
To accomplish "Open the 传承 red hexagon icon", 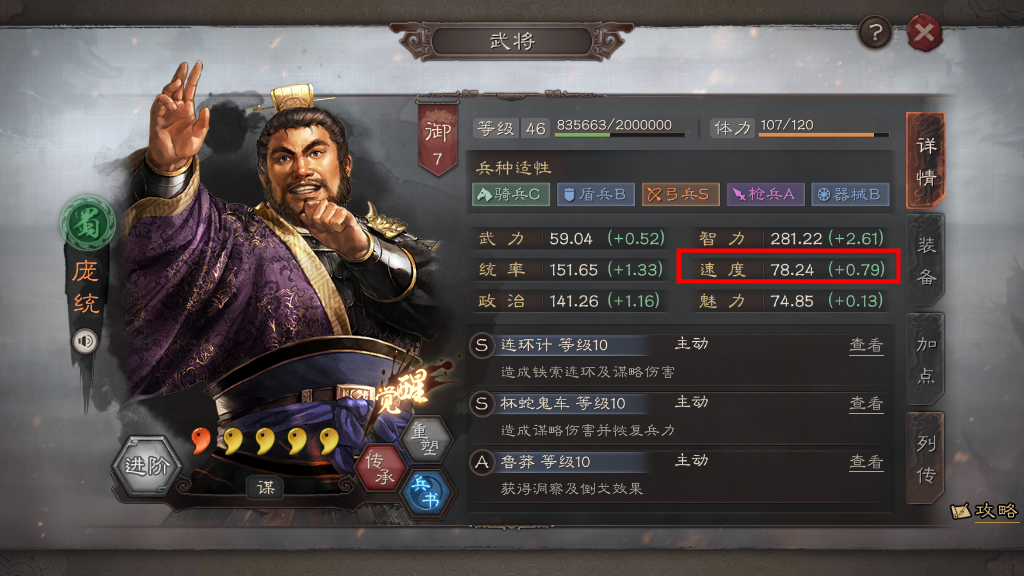I will [x=380, y=468].
